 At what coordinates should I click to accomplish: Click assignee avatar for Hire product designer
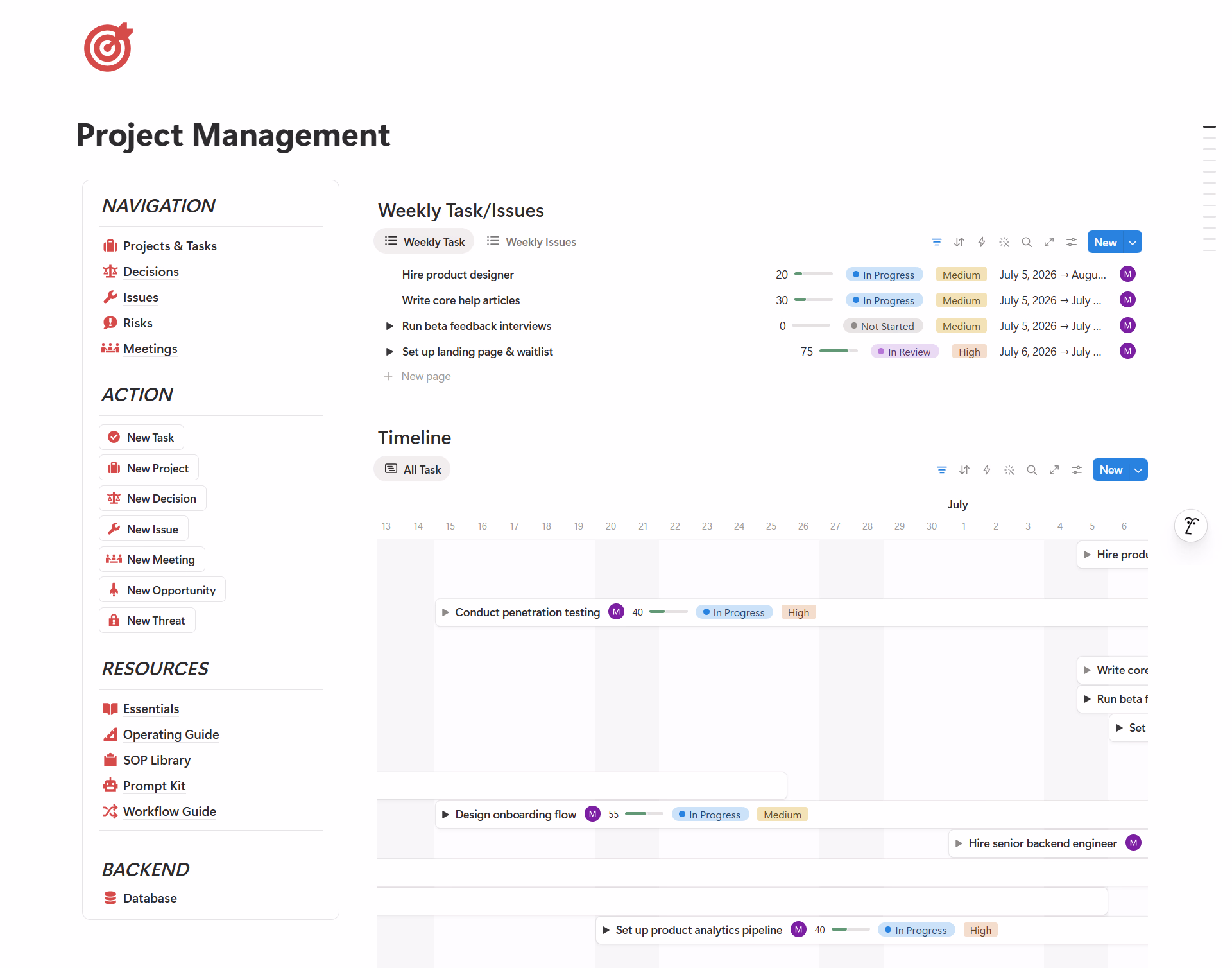1127,274
